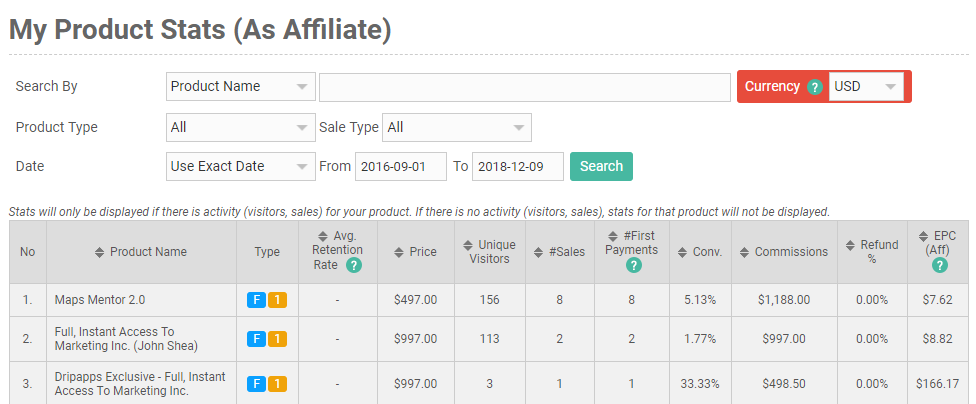The width and height of the screenshot is (976, 404).
Task: Click blue F badge in John Shea row
Action: coord(256,339)
